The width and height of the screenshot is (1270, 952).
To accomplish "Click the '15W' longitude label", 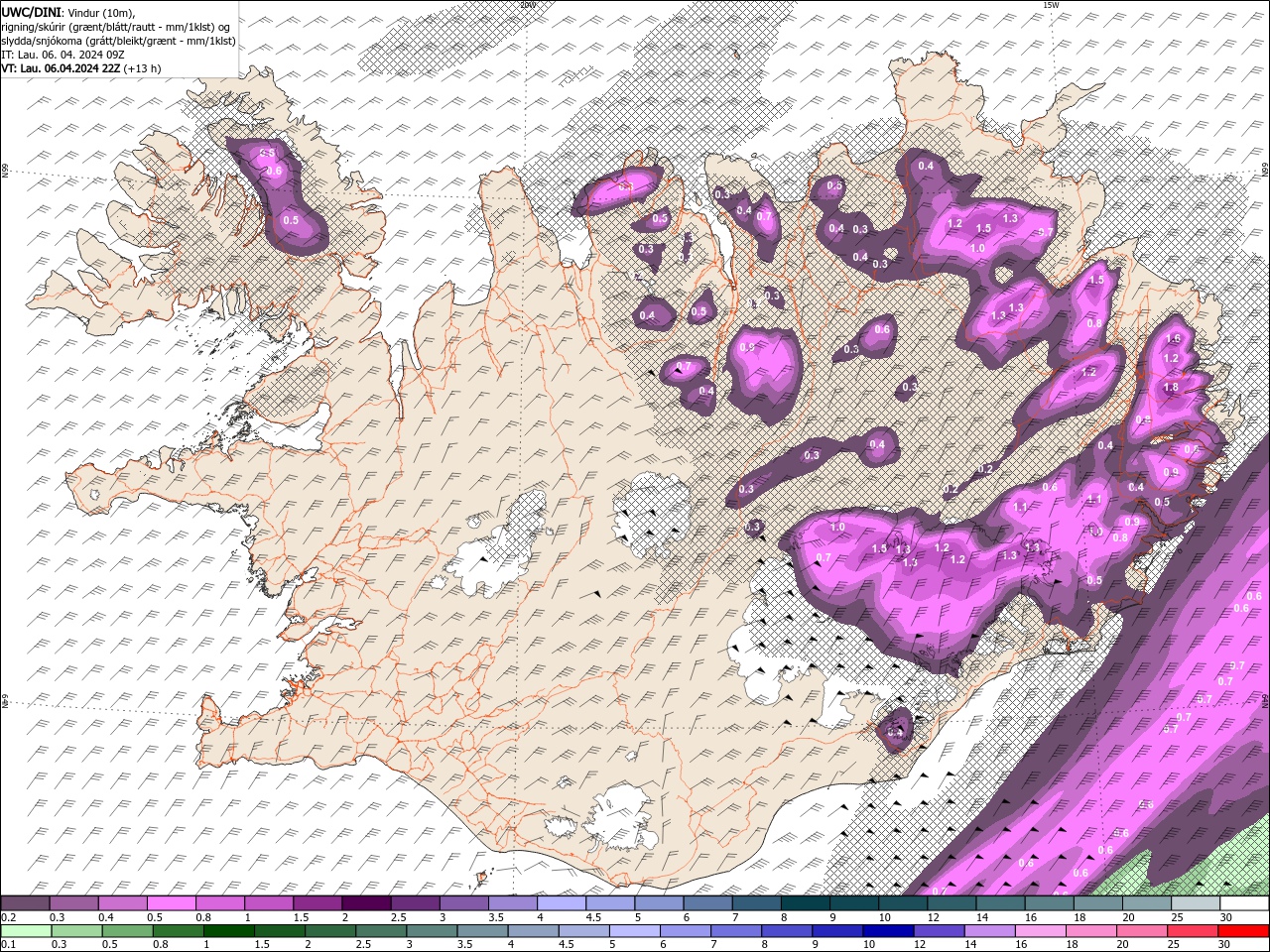I will pos(1050,4).
